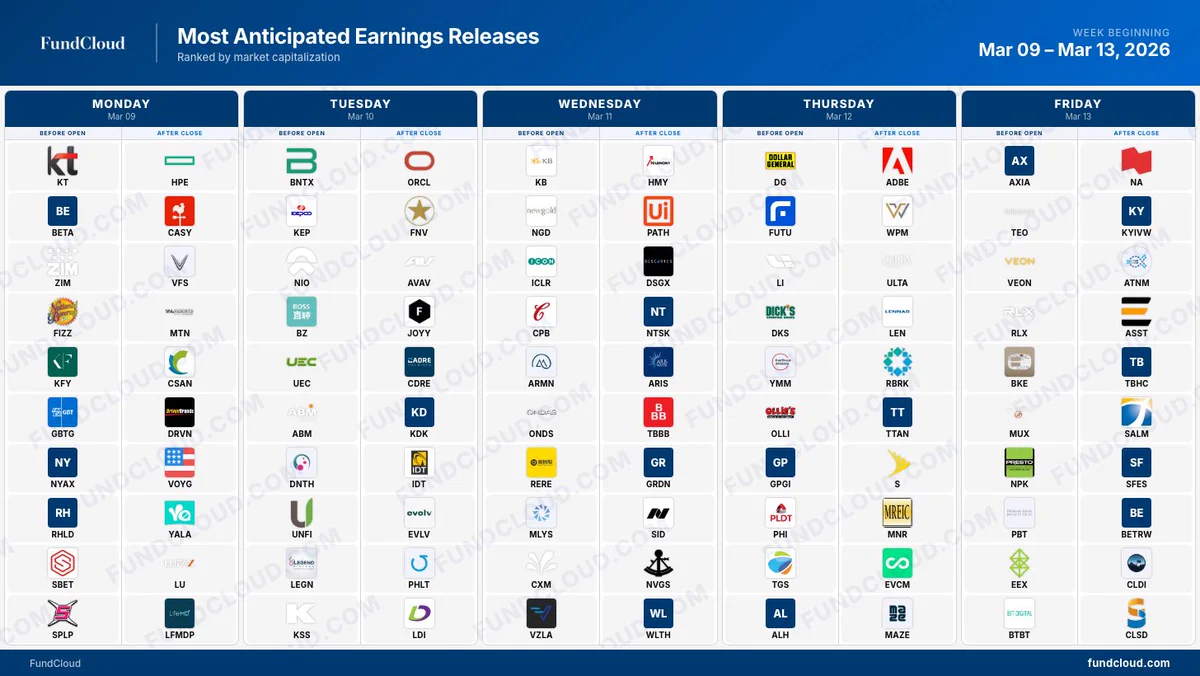Click the BETA ticker tile
1200x676 pixels.
click(x=63, y=217)
